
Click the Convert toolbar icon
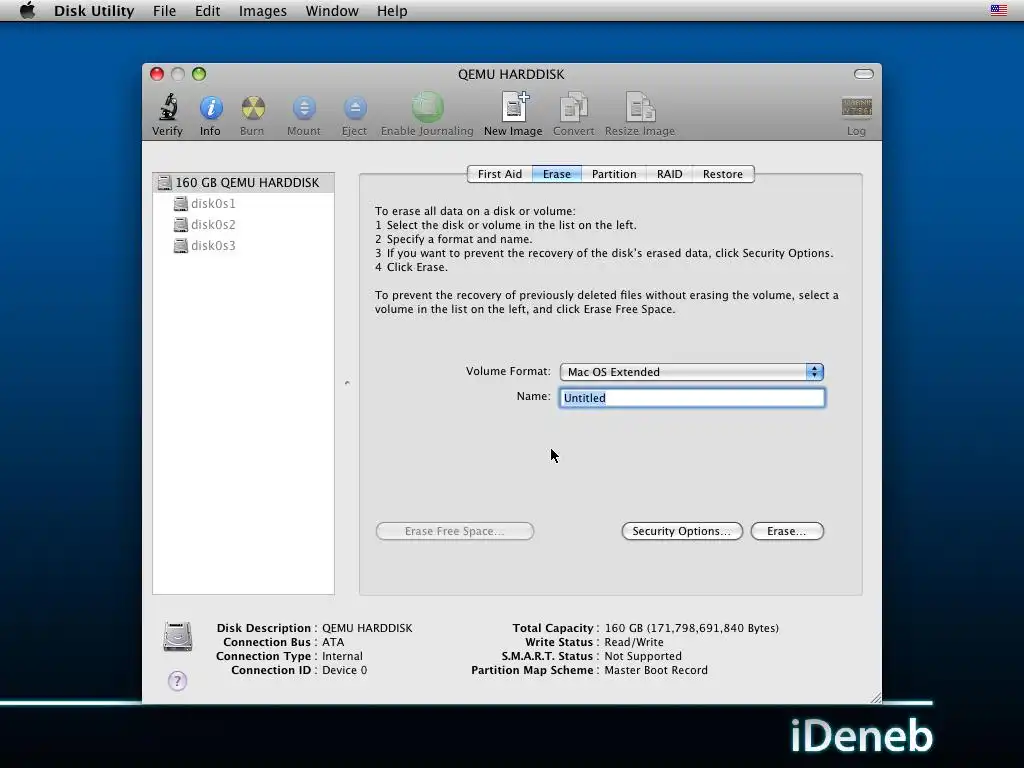coord(573,107)
